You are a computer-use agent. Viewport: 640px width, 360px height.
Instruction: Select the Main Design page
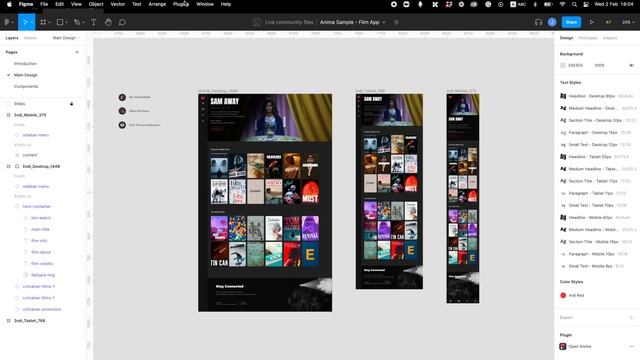tap(26, 75)
